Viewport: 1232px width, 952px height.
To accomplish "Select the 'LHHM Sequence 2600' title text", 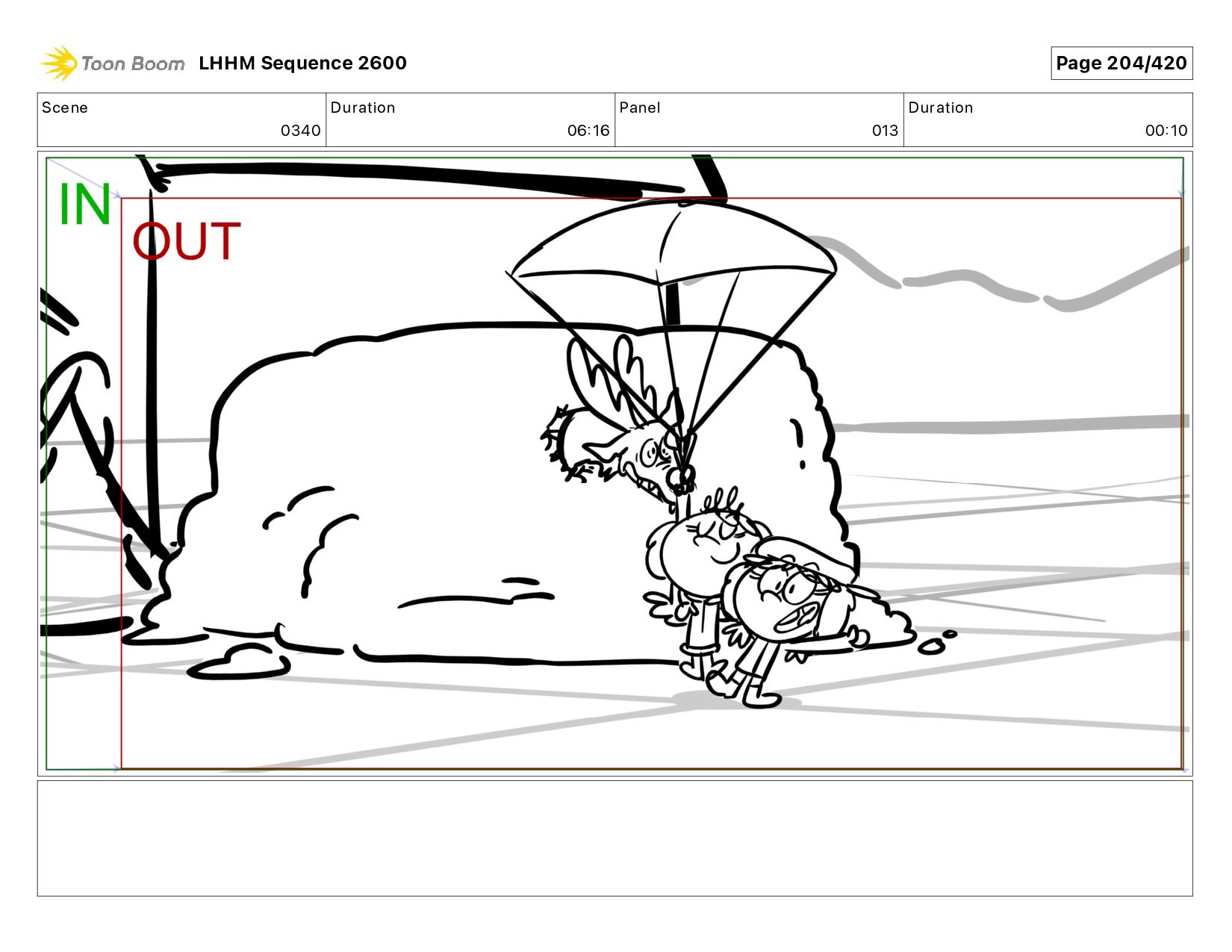I will coord(302,63).
